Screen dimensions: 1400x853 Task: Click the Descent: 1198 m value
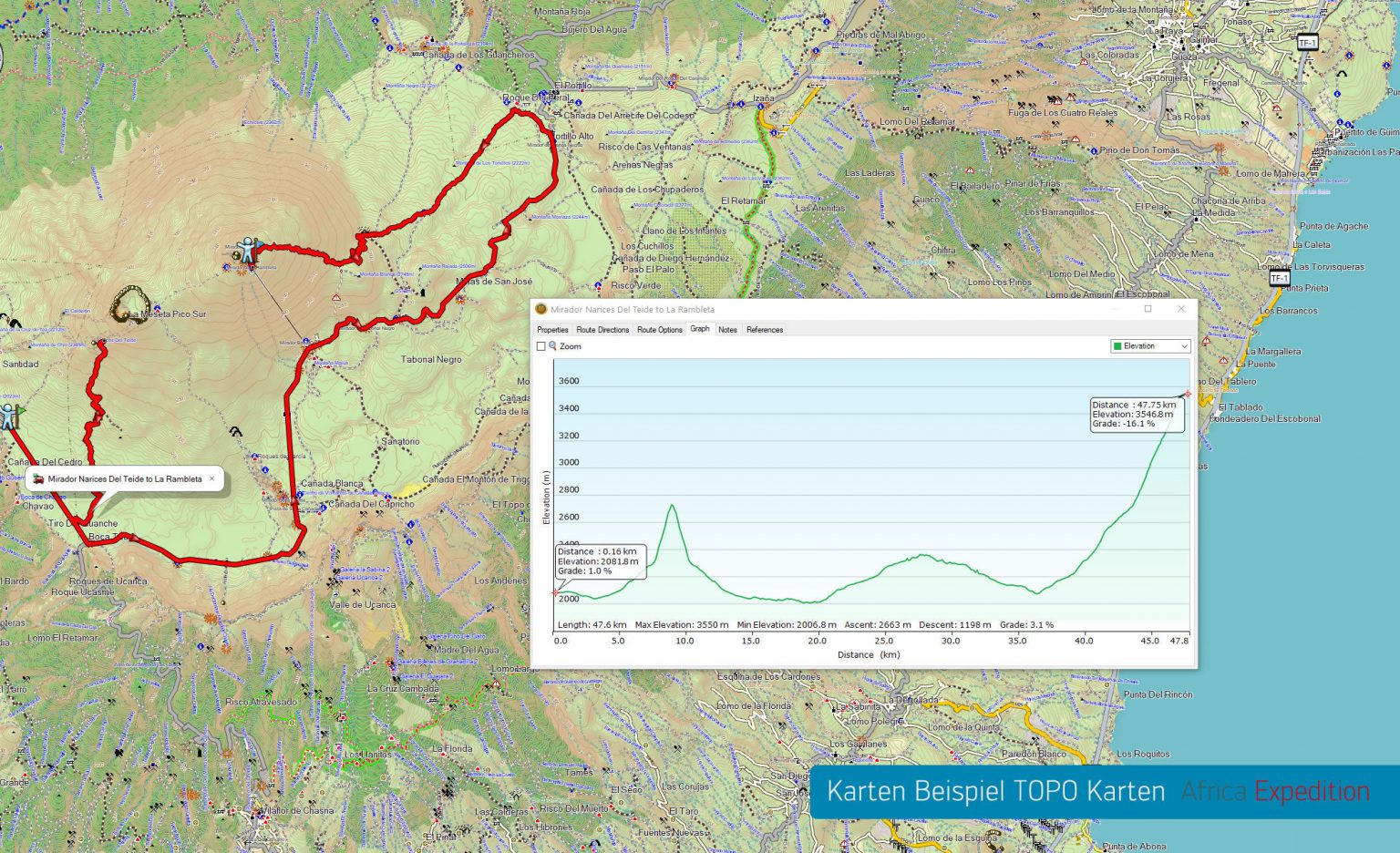[x=955, y=625]
